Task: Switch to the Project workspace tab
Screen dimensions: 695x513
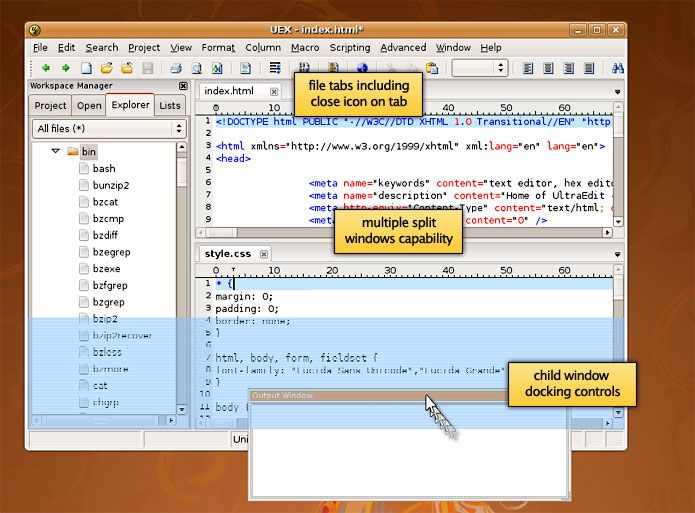Action: [x=50, y=106]
